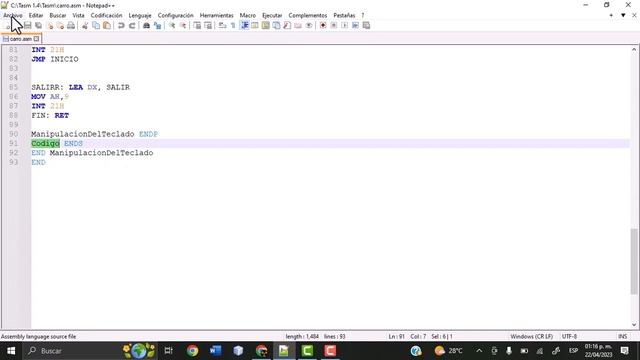
Task: Toggle the Indent Guide button
Action: click(x=244, y=25)
